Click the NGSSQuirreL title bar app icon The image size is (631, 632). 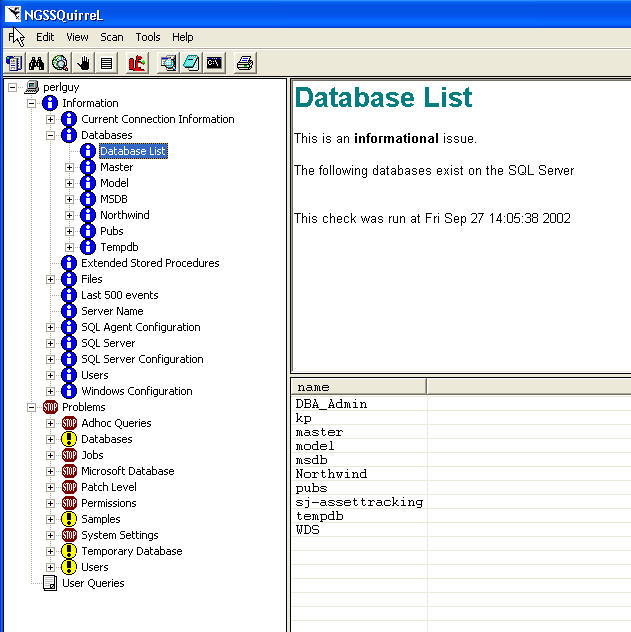click(x=12, y=14)
